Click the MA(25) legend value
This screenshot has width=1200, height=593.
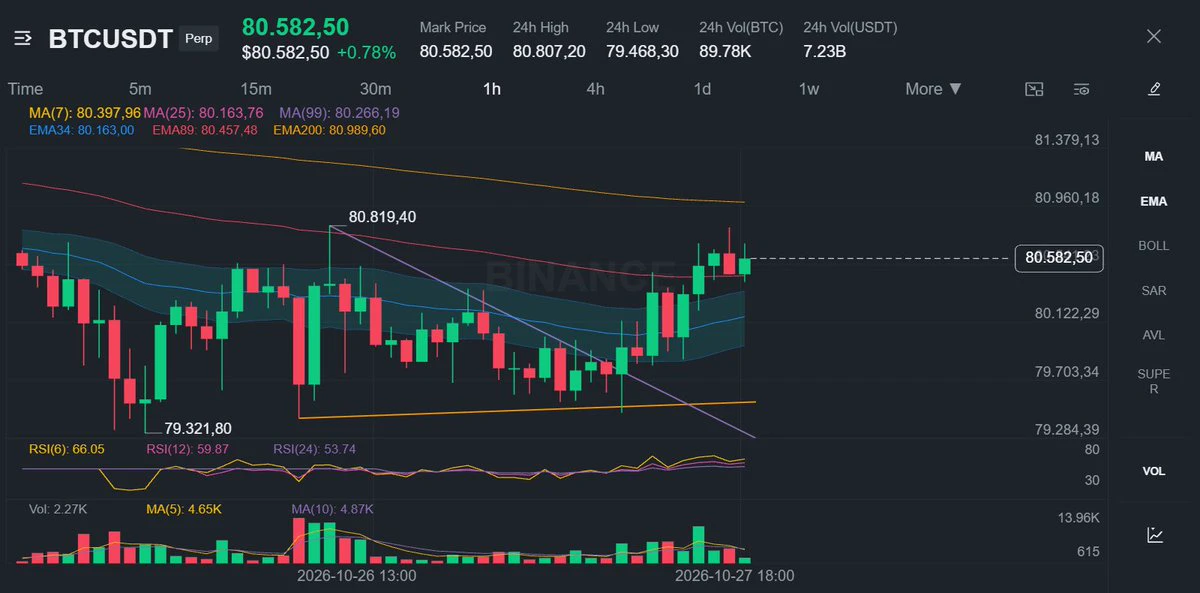click(x=203, y=113)
